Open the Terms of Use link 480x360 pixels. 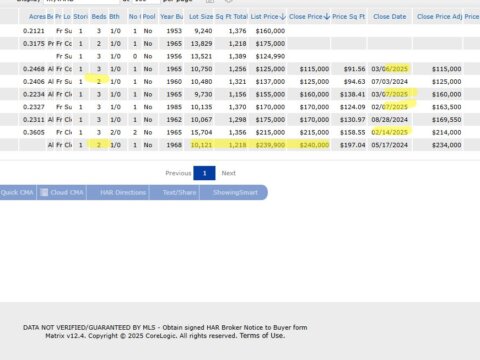262,336
